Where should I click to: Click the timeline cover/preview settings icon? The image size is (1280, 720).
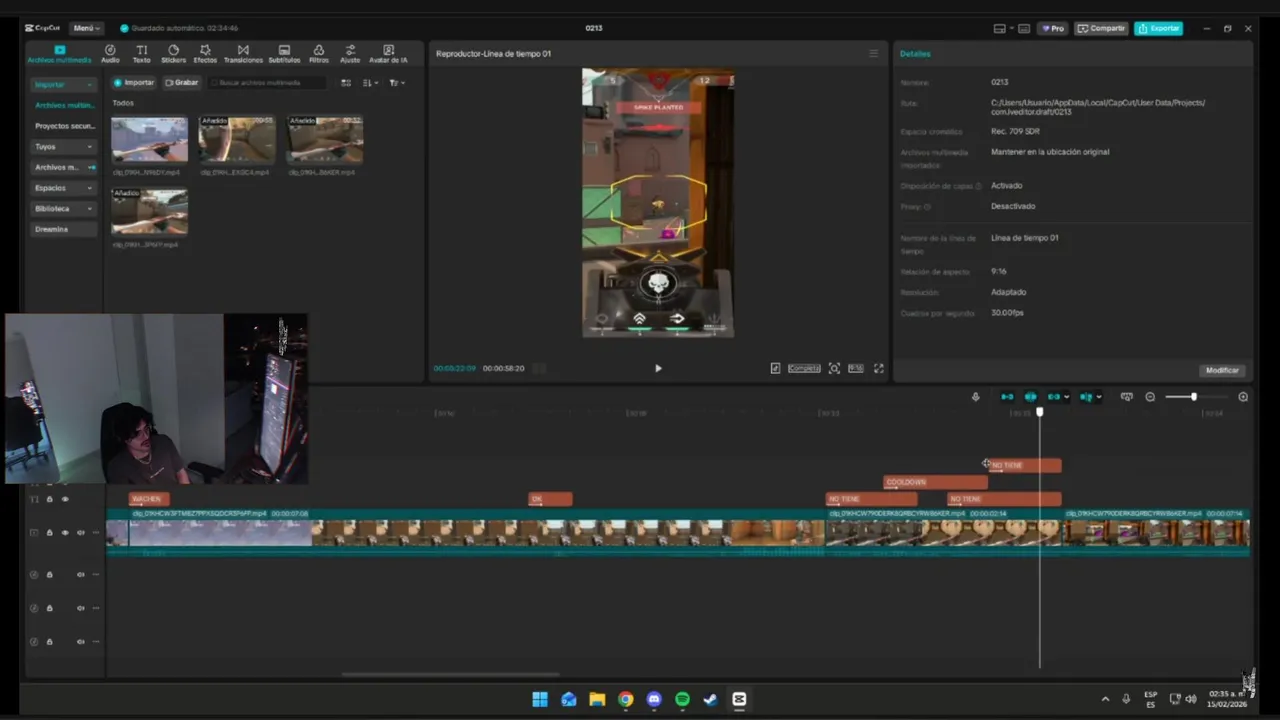click(x=1127, y=397)
